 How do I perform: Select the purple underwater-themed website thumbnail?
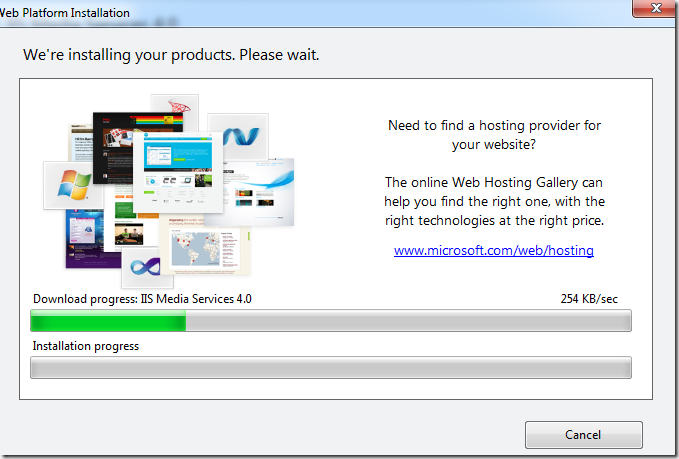[85, 238]
